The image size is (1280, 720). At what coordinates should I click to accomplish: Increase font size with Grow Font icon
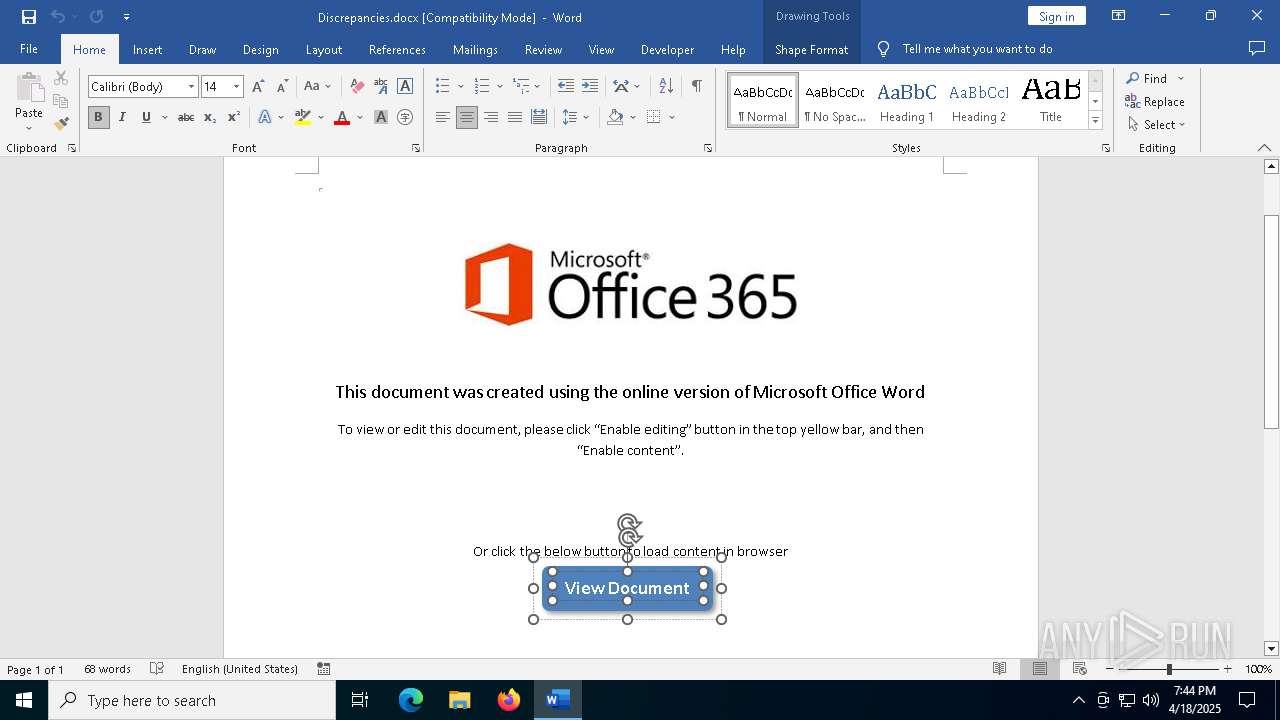(x=258, y=86)
